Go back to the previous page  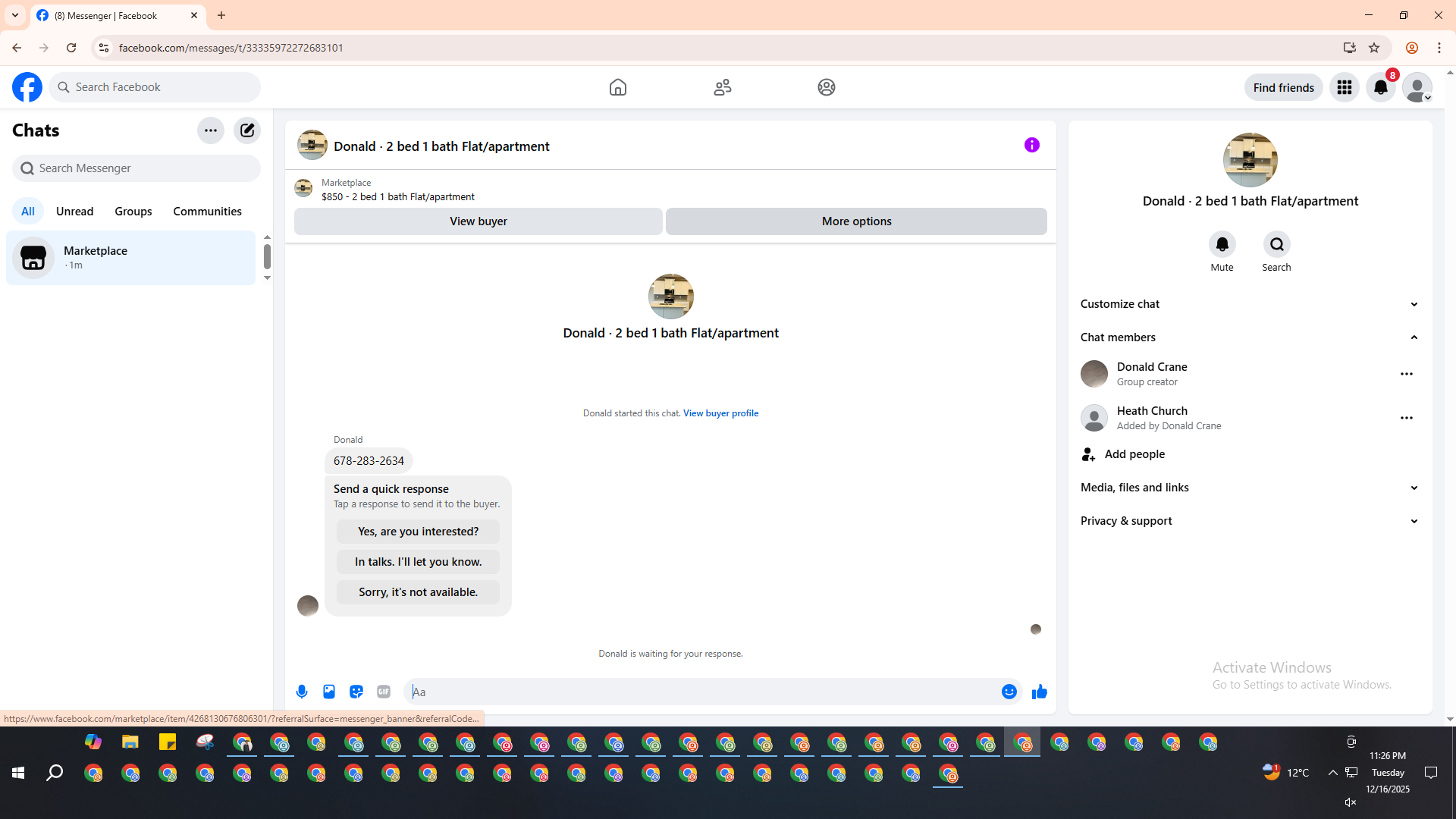point(17,48)
